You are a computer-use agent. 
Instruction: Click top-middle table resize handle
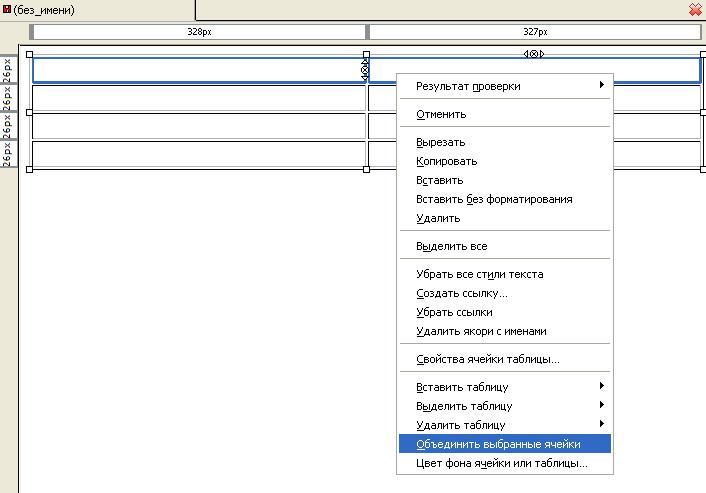point(367,54)
